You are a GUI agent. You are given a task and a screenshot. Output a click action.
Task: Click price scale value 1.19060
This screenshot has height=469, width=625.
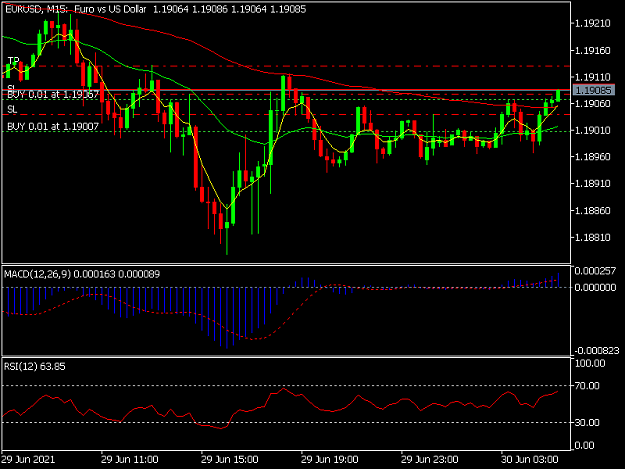592,104
